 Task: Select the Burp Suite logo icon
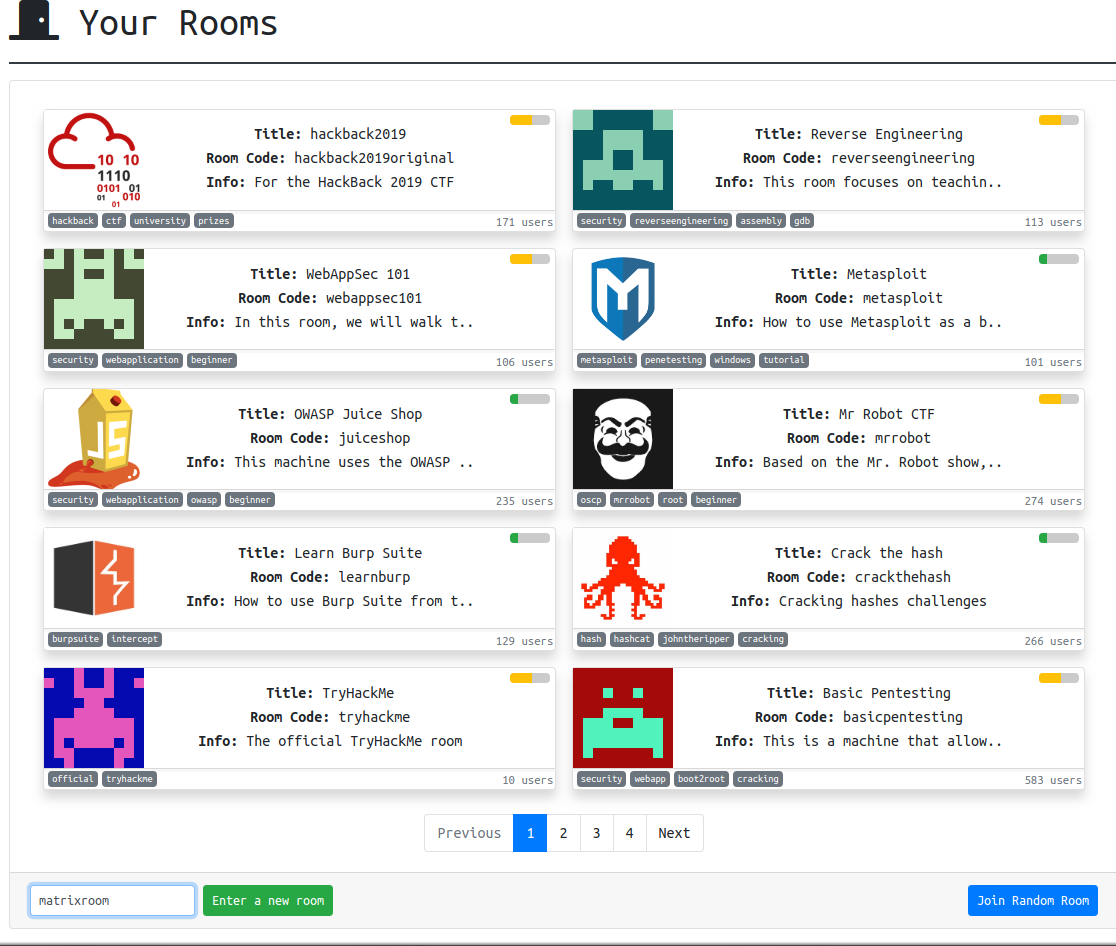94,577
